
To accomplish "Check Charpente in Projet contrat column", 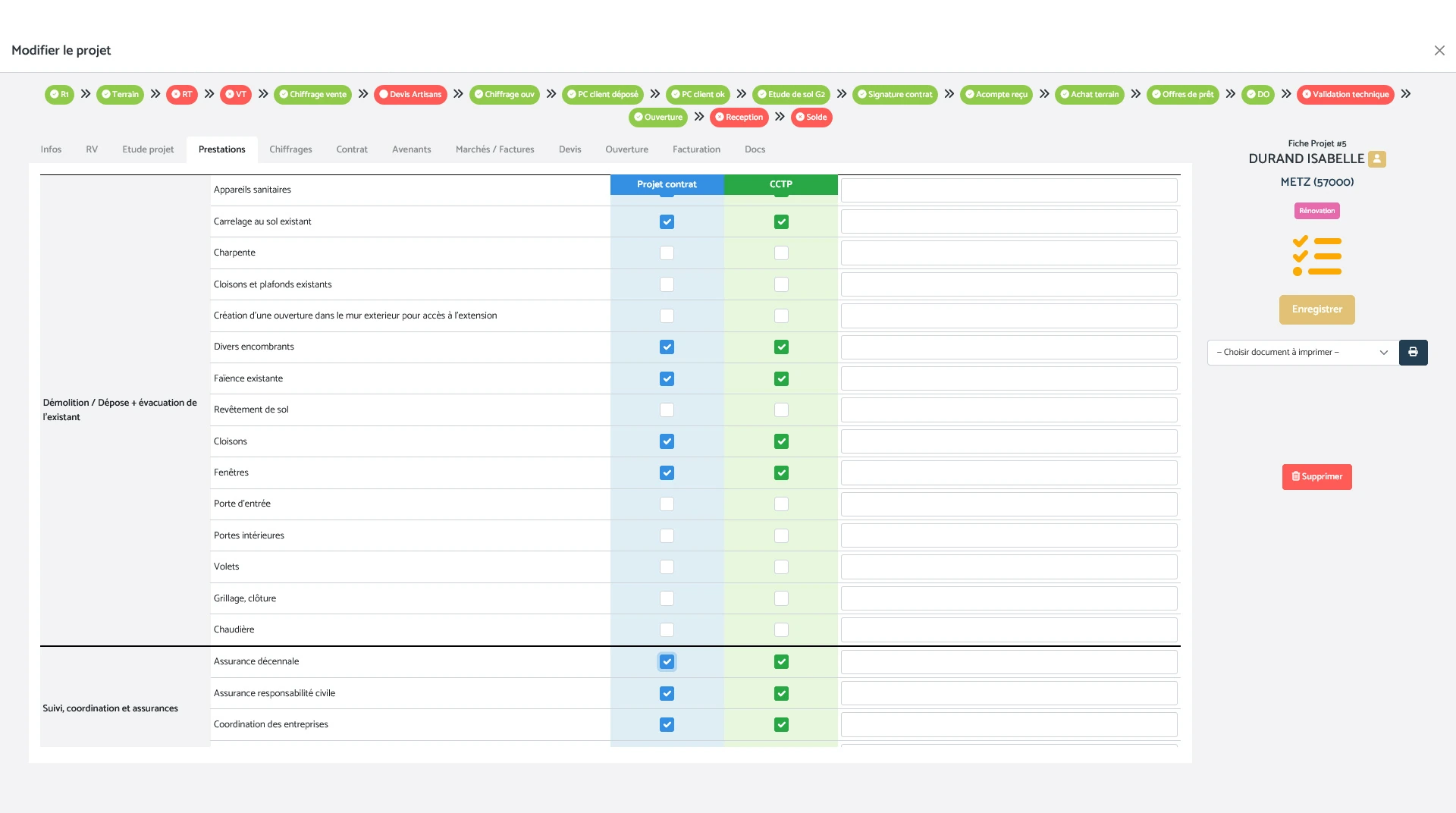I will point(667,253).
